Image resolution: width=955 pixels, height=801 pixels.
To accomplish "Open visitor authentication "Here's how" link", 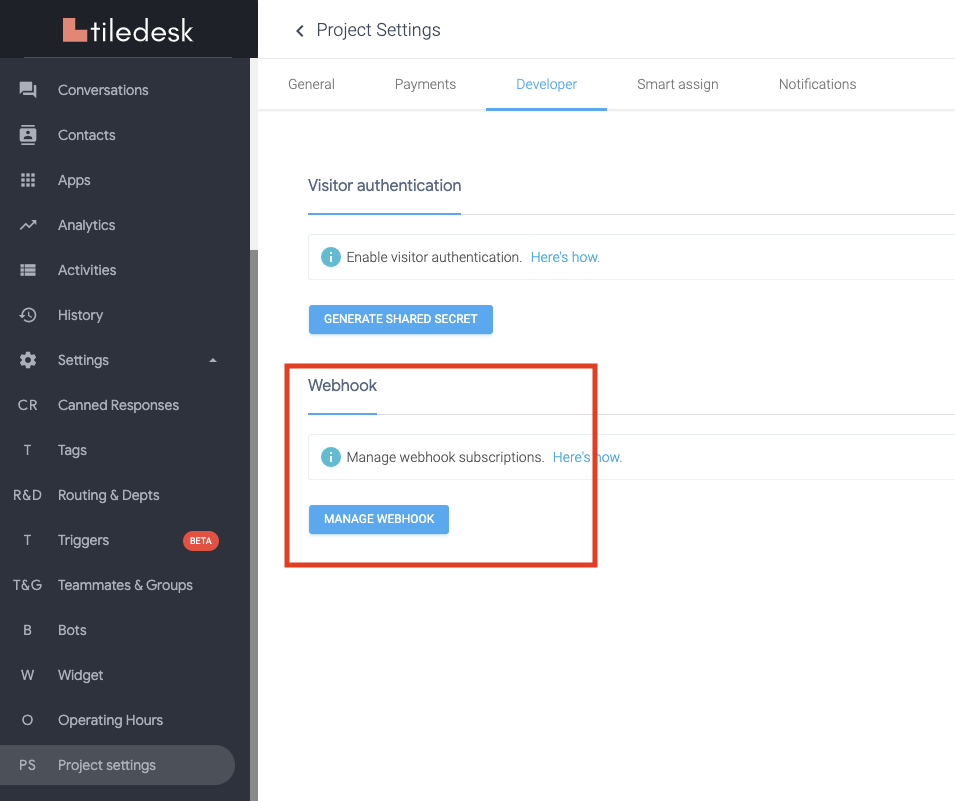I will point(565,257).
